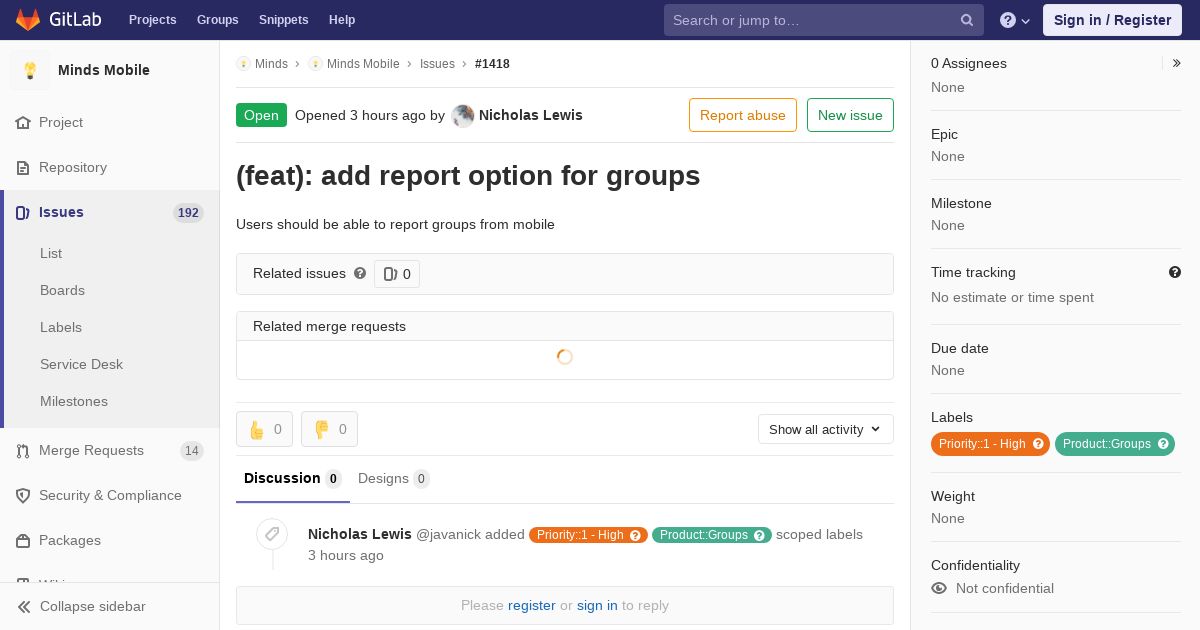
Task: Open the Labels sidebar item
Action: tap(61, 327)
